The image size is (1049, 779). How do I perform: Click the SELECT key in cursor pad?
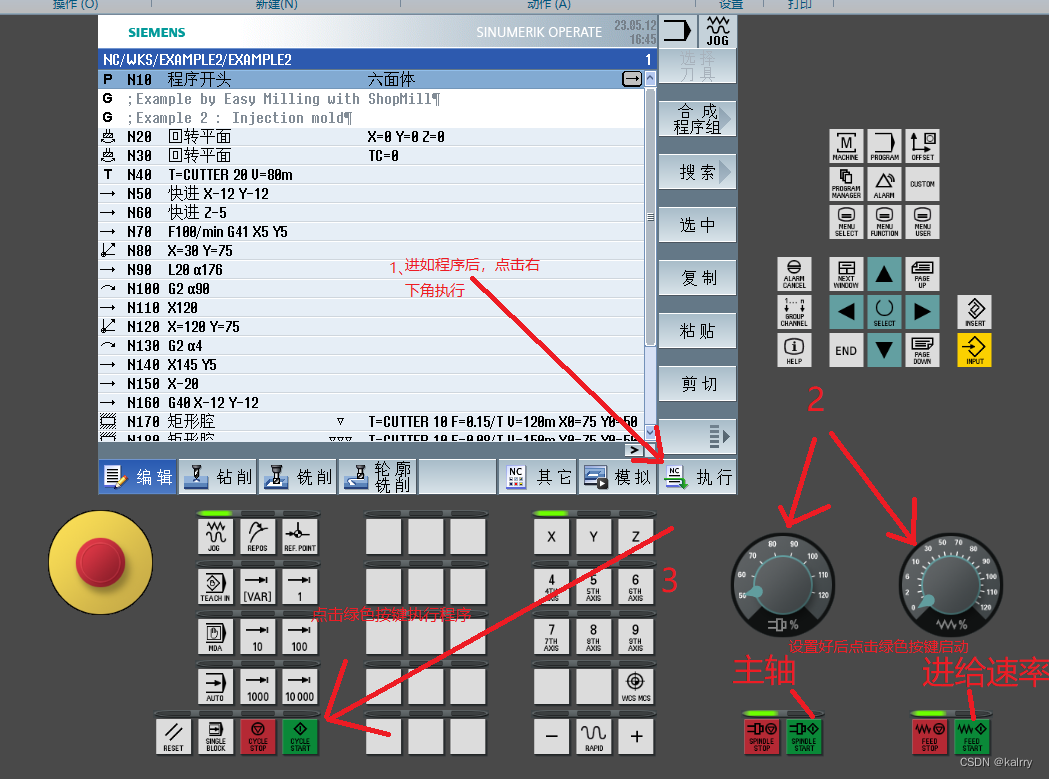click(x=884, y=312)
